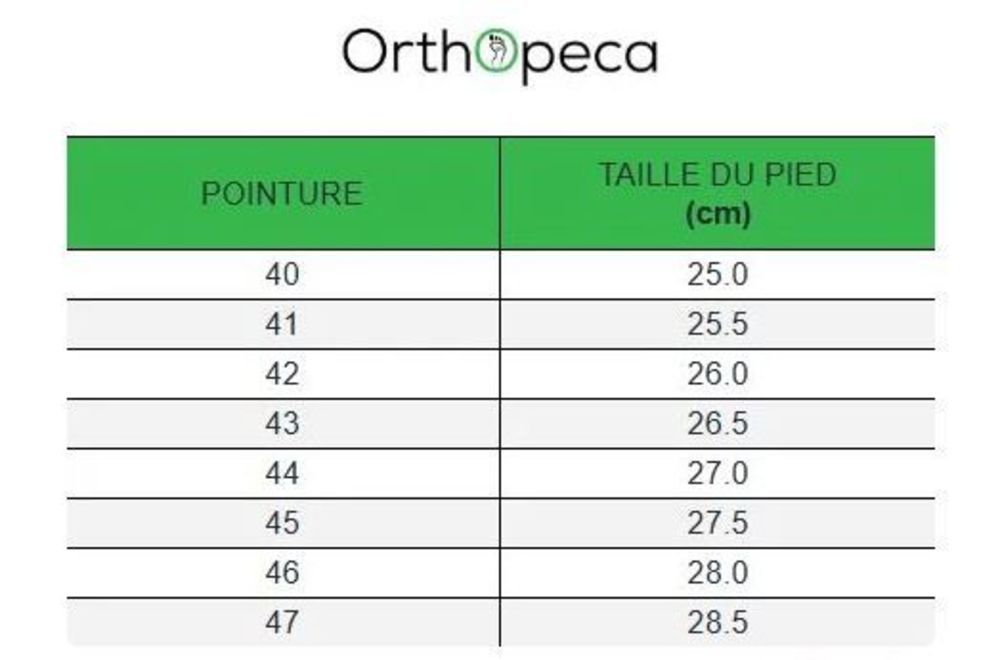The width and height of the screenshot is (1000, 660).
Task: Click shoe size 43 cell
Action: click(283, 423)
